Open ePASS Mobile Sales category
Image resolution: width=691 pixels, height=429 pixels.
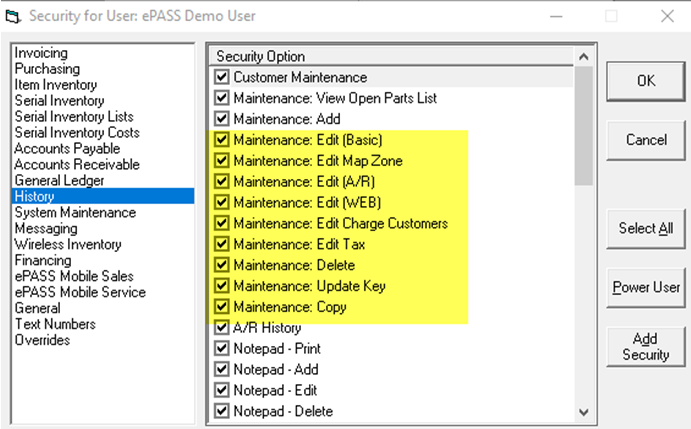pyautogui.click(x=74, y=276)
